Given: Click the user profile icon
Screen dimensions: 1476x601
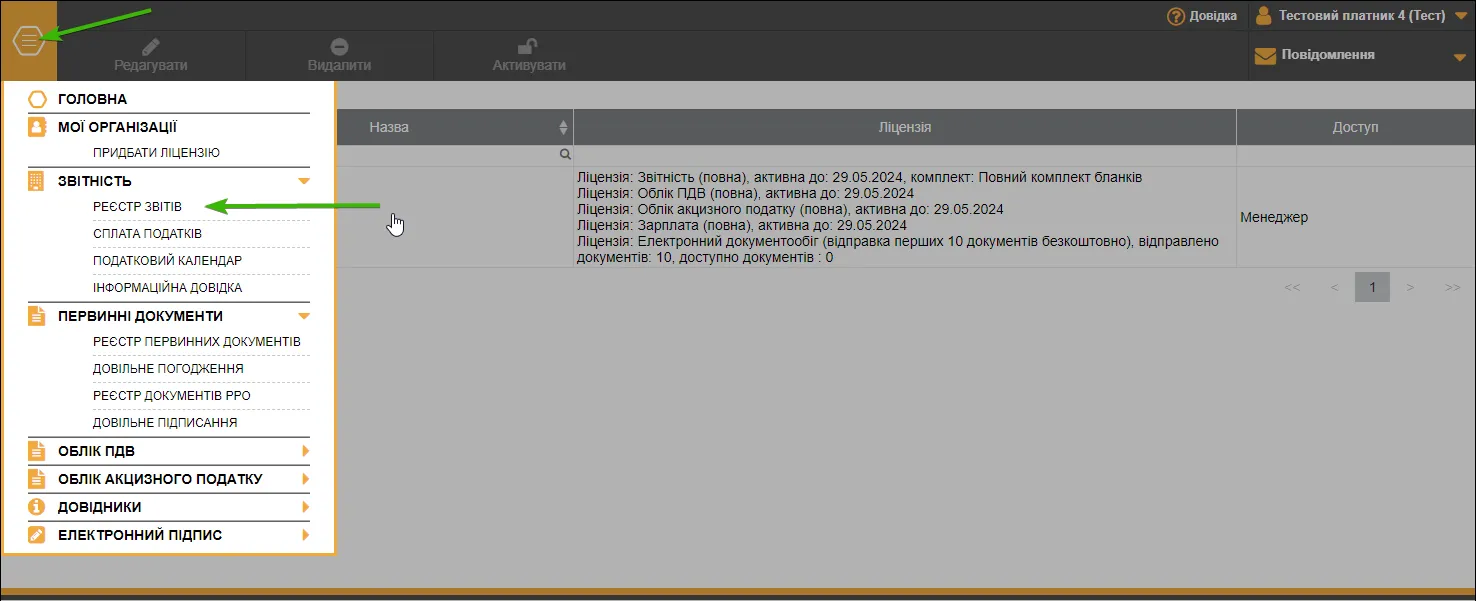Looking at the screenshot, I should tap(1264, 15).
